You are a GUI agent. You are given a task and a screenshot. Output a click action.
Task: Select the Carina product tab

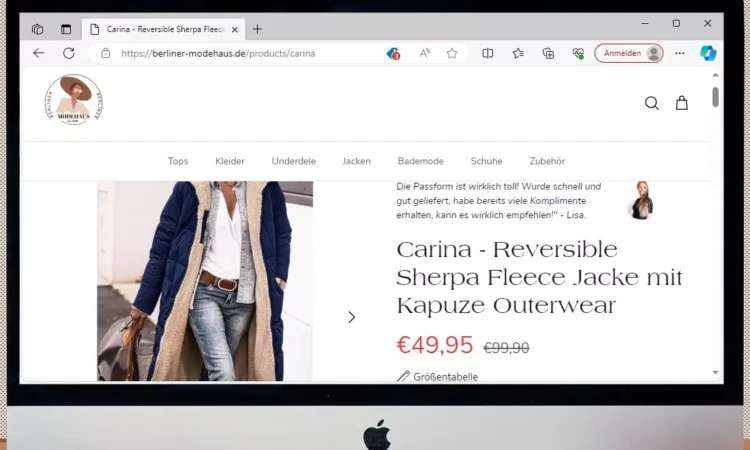pyautogui.click(x=164, y=29)
